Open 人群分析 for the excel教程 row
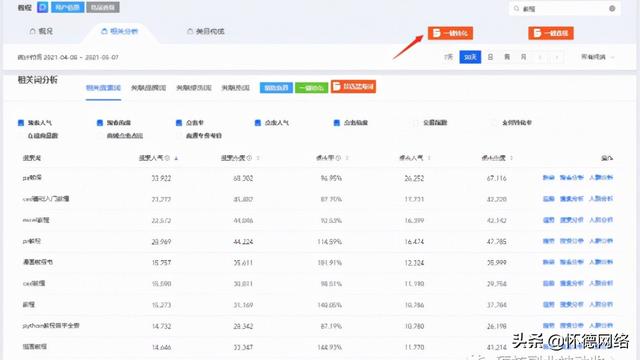The width and height of the screenshot is (640, 360). tap(601, 220)
